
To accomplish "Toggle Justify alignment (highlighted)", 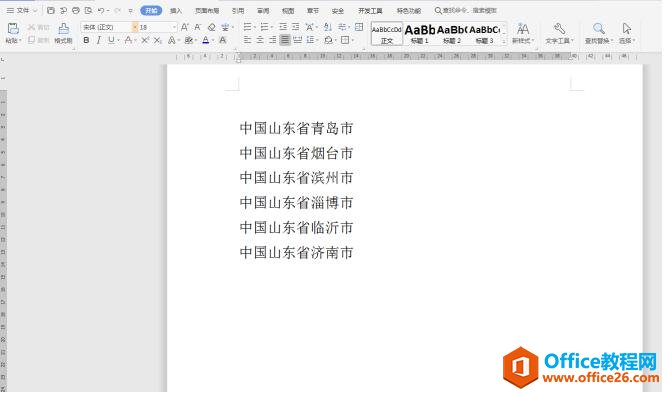I will pyautogui.click(x=285, y=40).
